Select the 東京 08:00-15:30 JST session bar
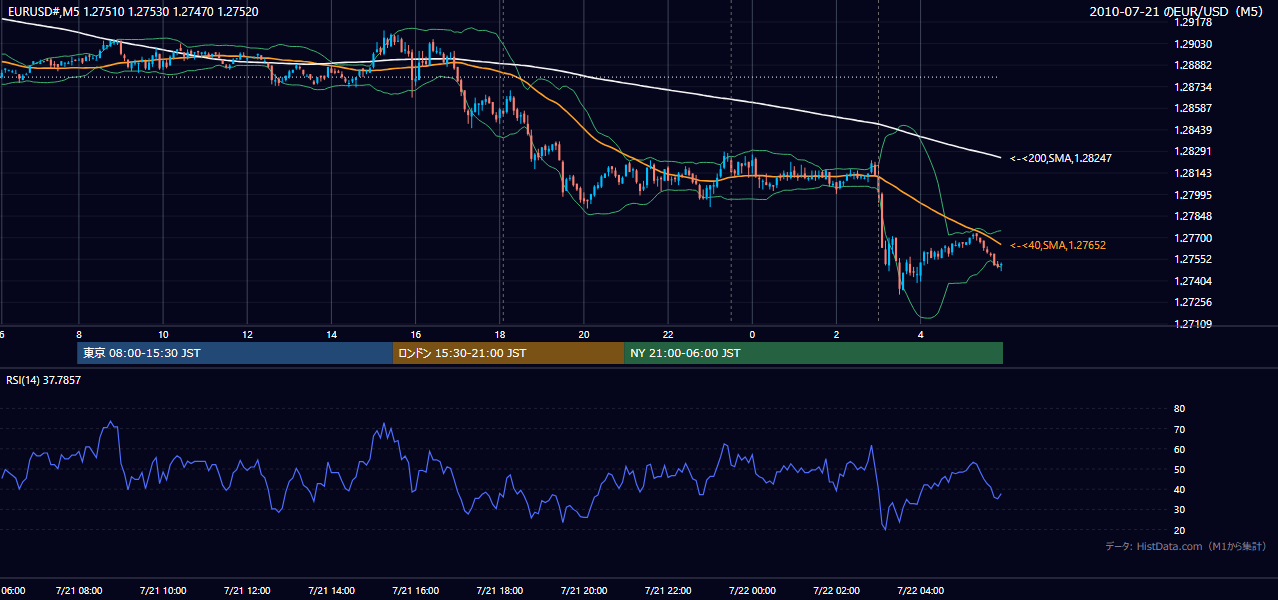Image resolution: width=1278 pixels, height=600 pixels. point(235,353)
